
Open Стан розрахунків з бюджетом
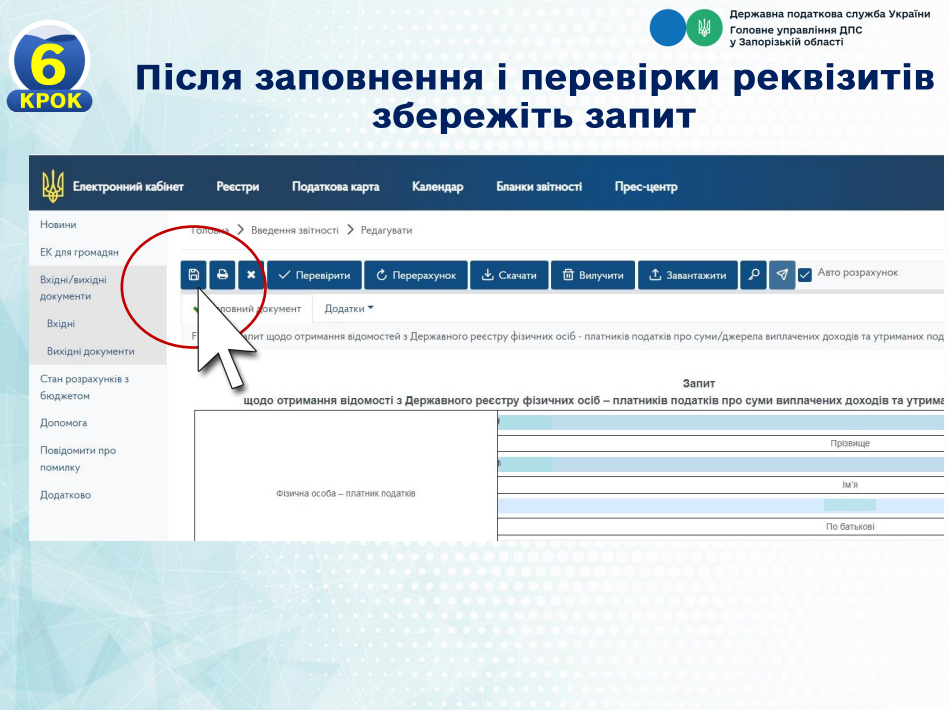[84, 387]
